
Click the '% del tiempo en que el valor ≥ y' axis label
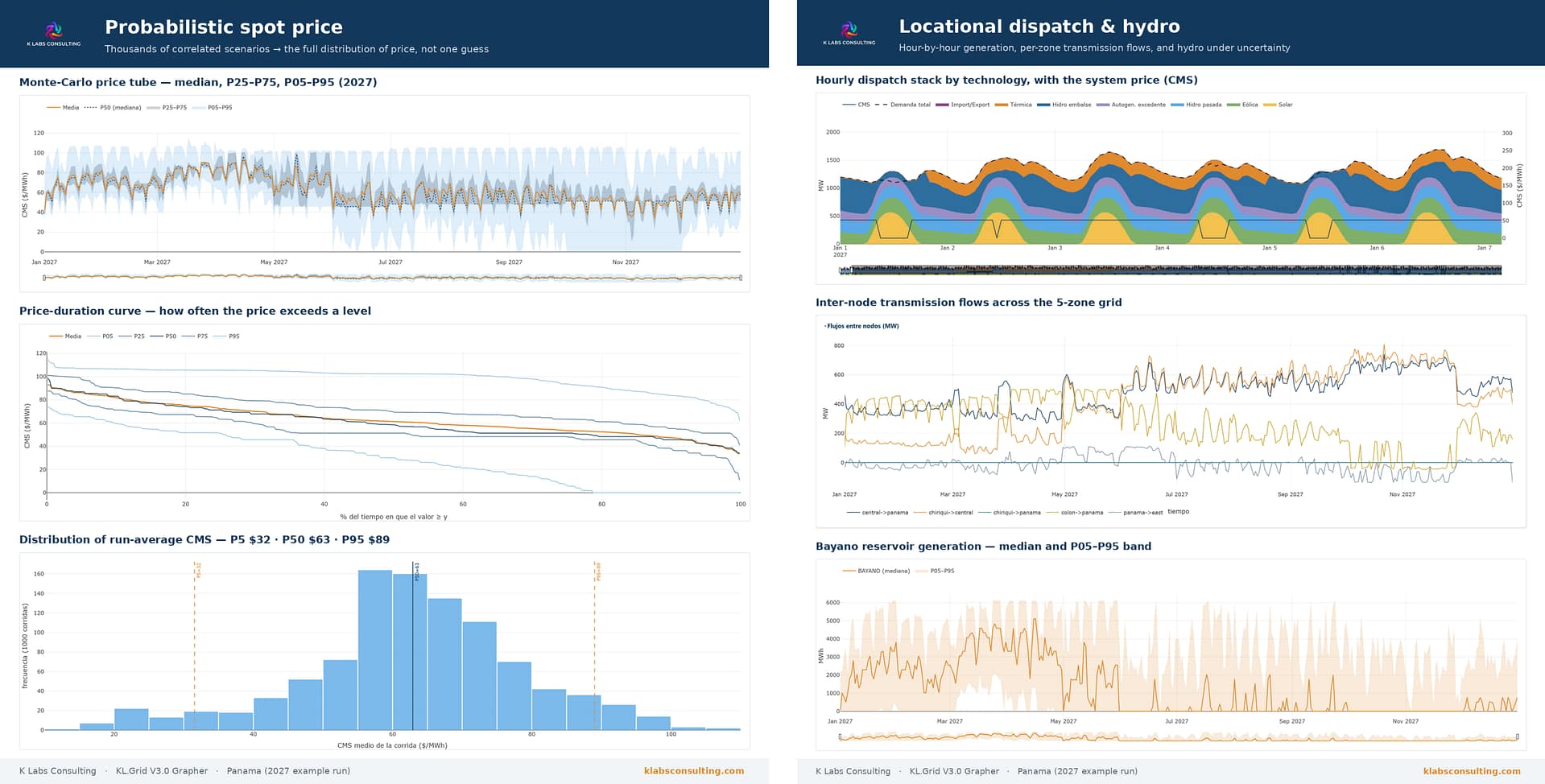coord(394,517)
